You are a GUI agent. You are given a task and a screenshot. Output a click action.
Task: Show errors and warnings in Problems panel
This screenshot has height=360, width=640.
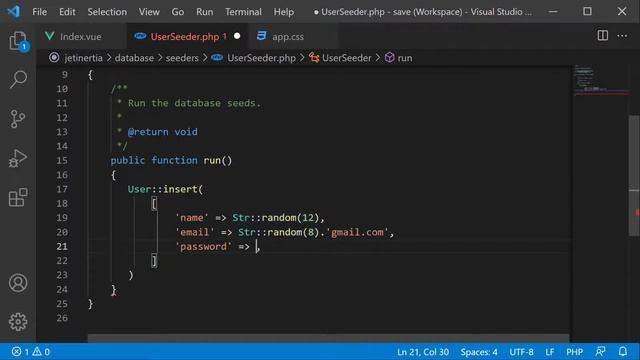click(x=31, y=351)
